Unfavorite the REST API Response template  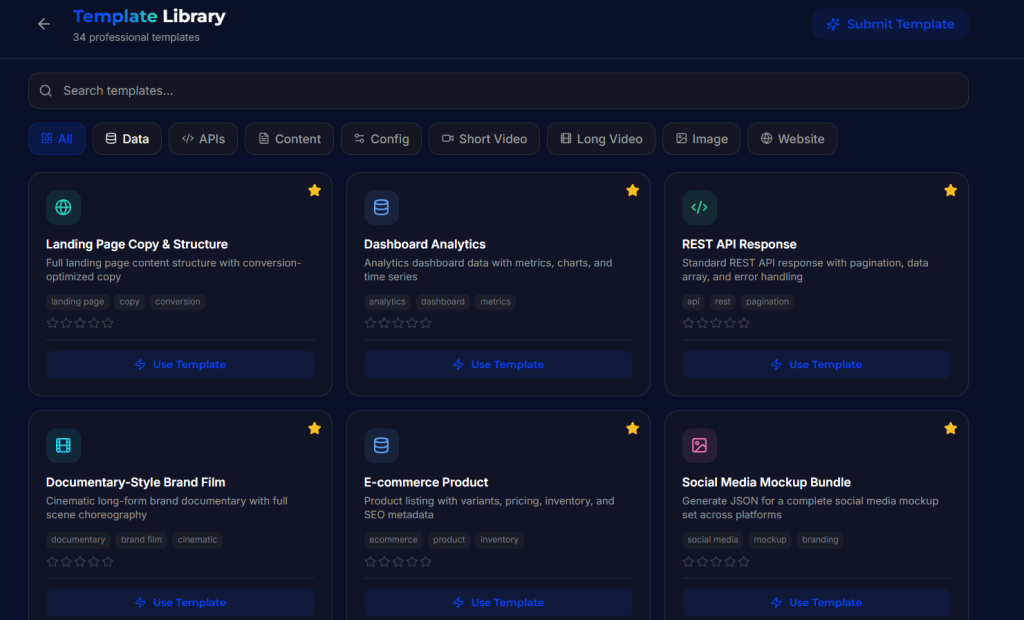point(950,190)
